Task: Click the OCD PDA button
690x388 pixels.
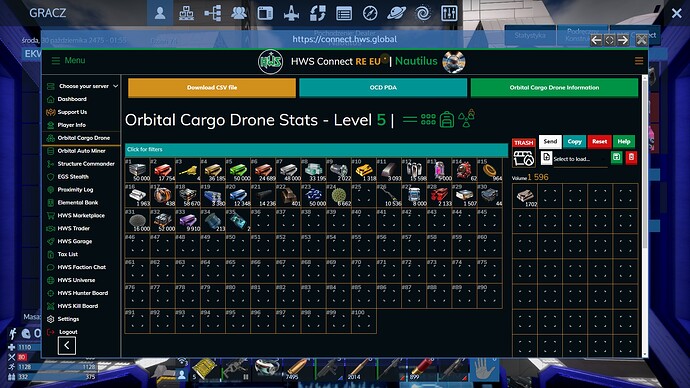Action: pyautogui.click(x=383, y=88)
